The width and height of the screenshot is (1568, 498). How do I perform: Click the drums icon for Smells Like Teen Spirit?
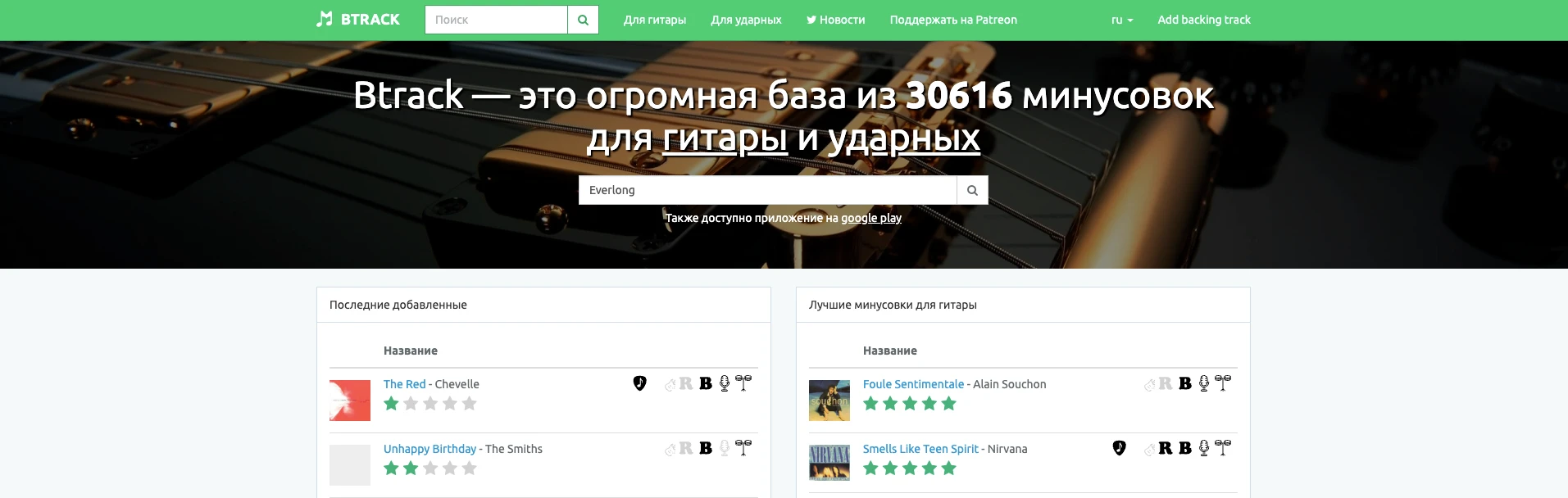point(1223,448)
